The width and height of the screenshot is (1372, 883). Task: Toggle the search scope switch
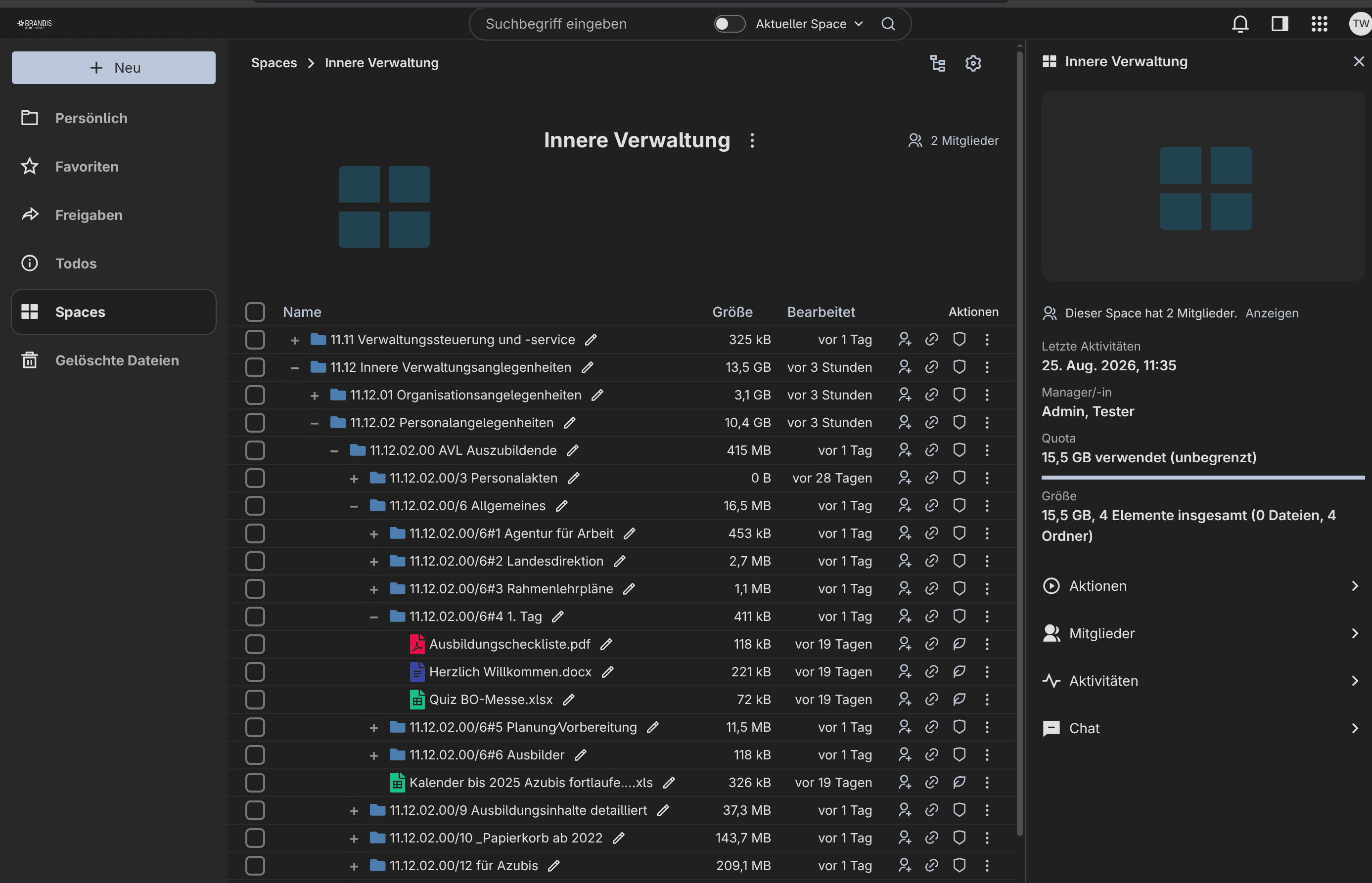coord(729,24)
